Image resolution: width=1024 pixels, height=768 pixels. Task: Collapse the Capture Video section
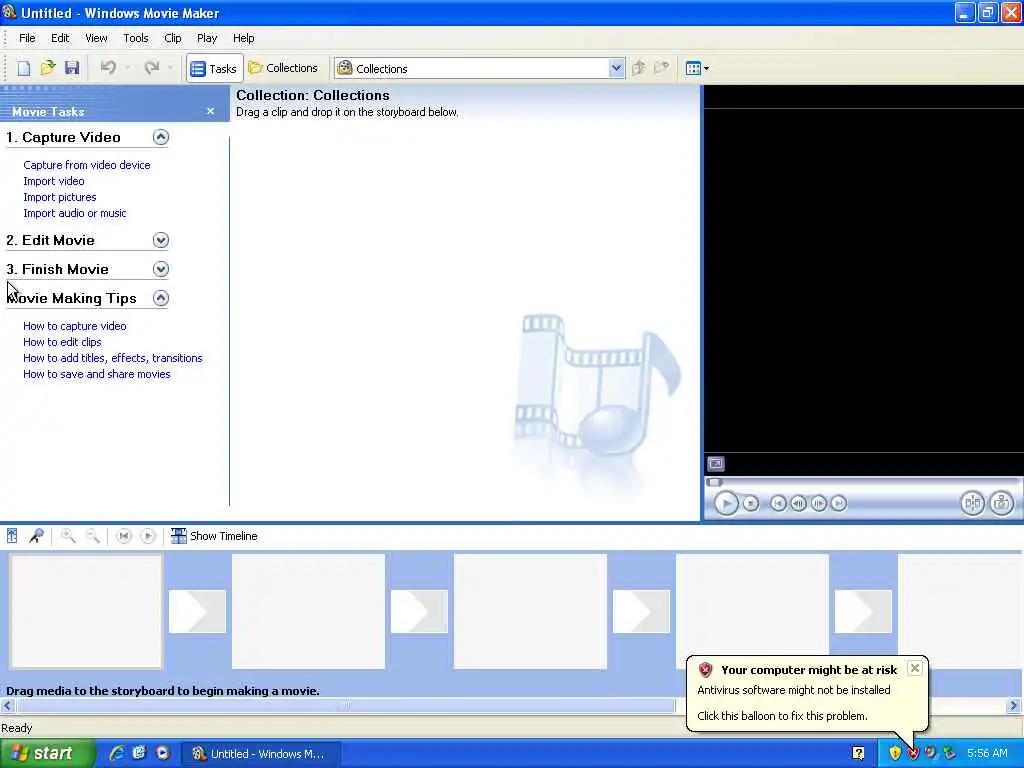[161, 137]
